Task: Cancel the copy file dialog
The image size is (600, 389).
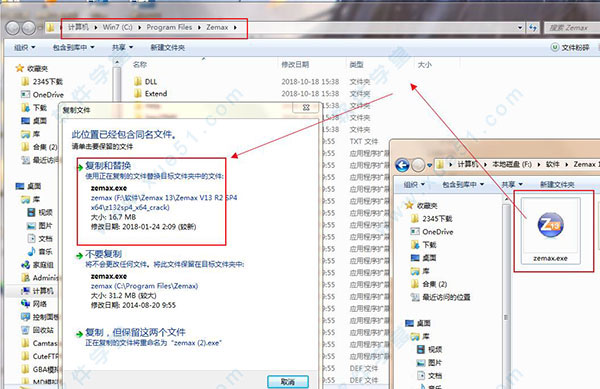Action: [288, 381]
